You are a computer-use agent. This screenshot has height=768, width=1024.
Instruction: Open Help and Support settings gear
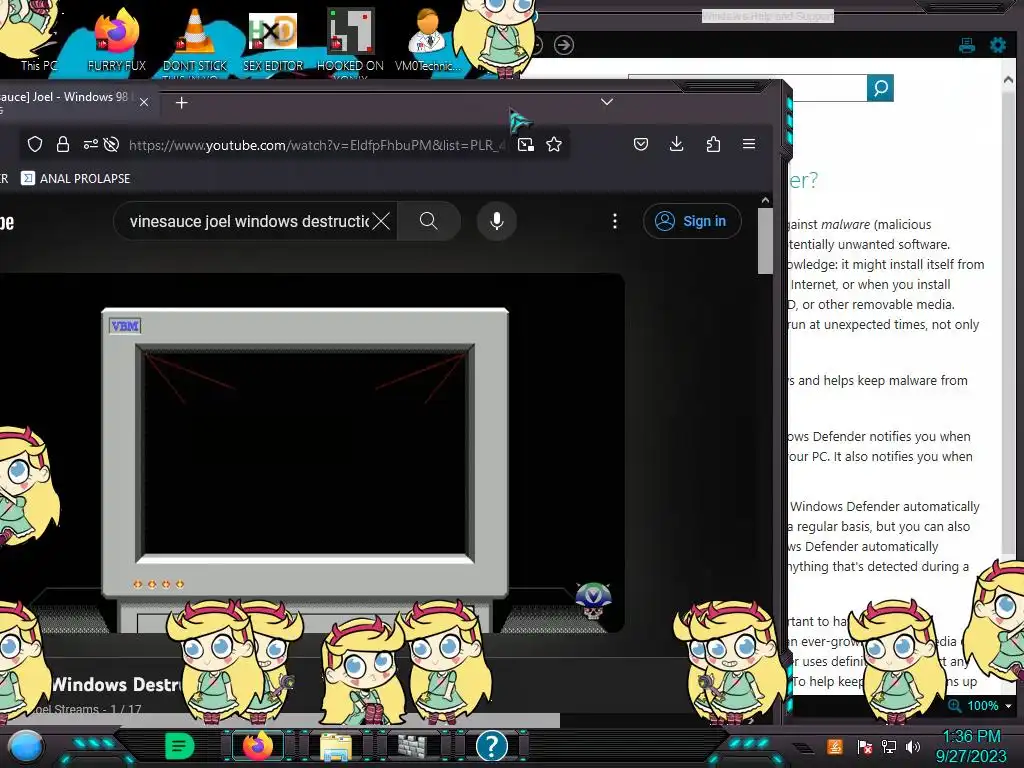click(x=998, y=45)
